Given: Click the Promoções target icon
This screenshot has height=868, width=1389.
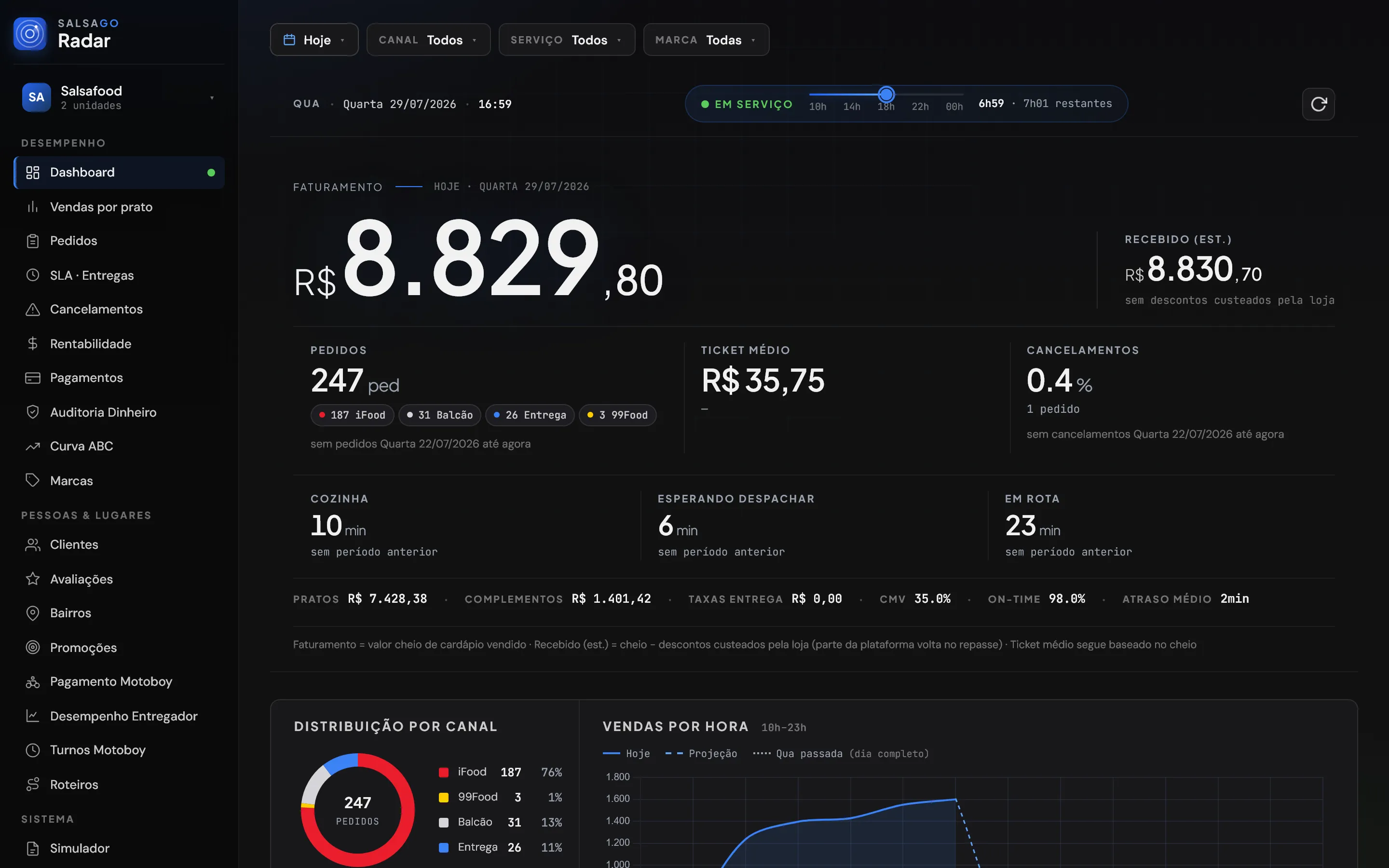Looking at the screenshot, I should point(33,647).
